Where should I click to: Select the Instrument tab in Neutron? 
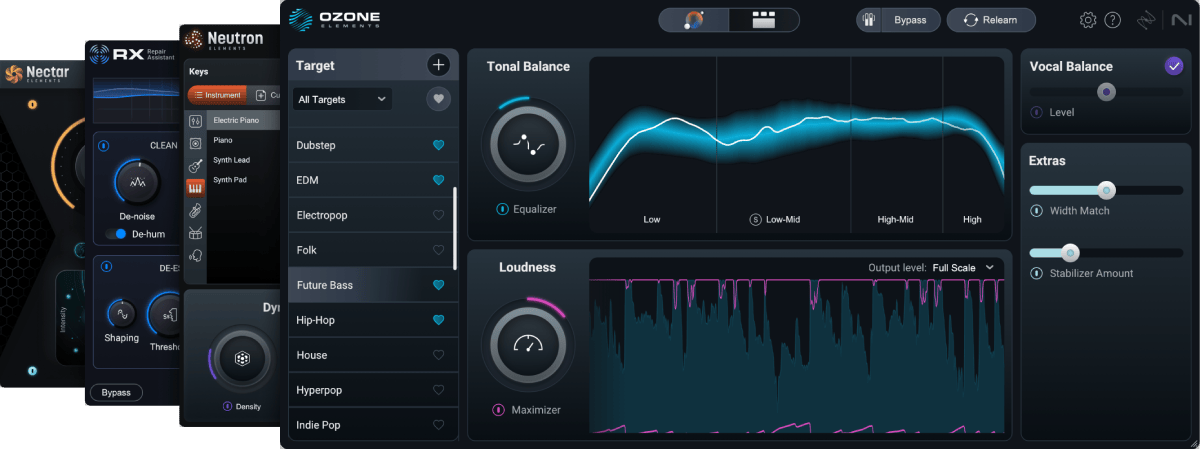point(217,95)
